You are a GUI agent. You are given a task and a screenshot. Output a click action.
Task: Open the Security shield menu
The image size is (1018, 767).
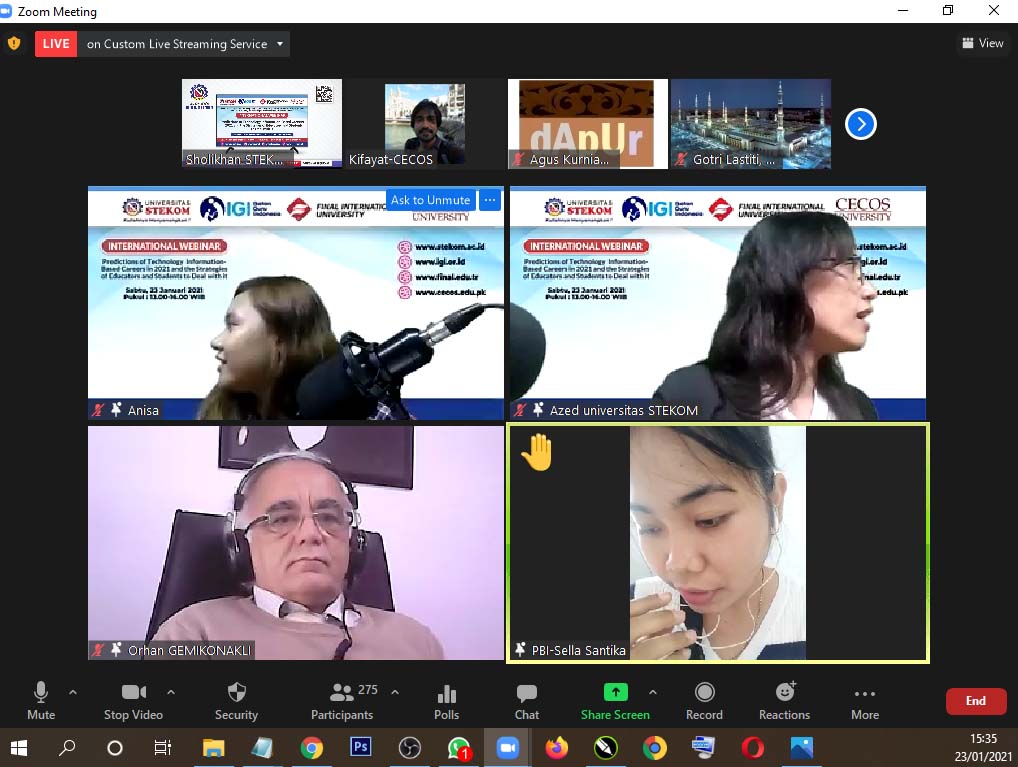click(236, 700)
